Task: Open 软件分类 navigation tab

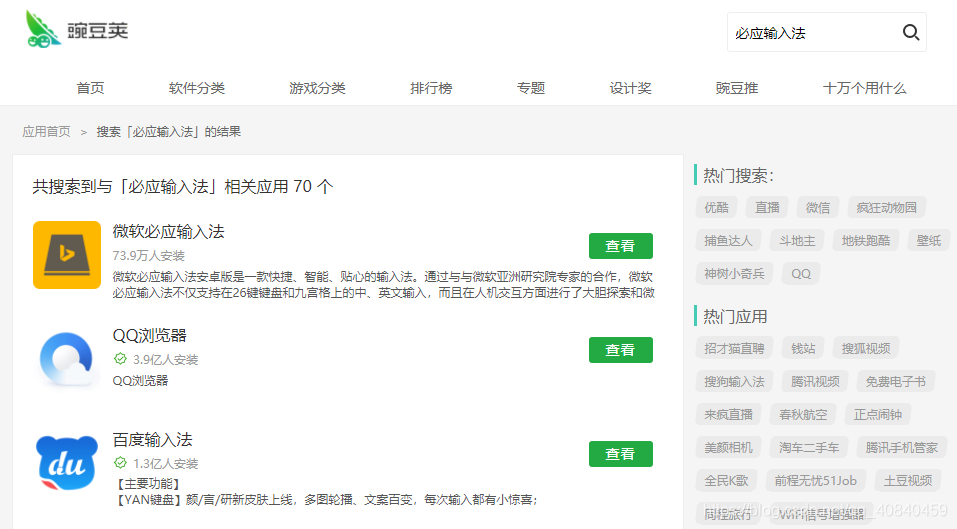Action: coord(197,88)
